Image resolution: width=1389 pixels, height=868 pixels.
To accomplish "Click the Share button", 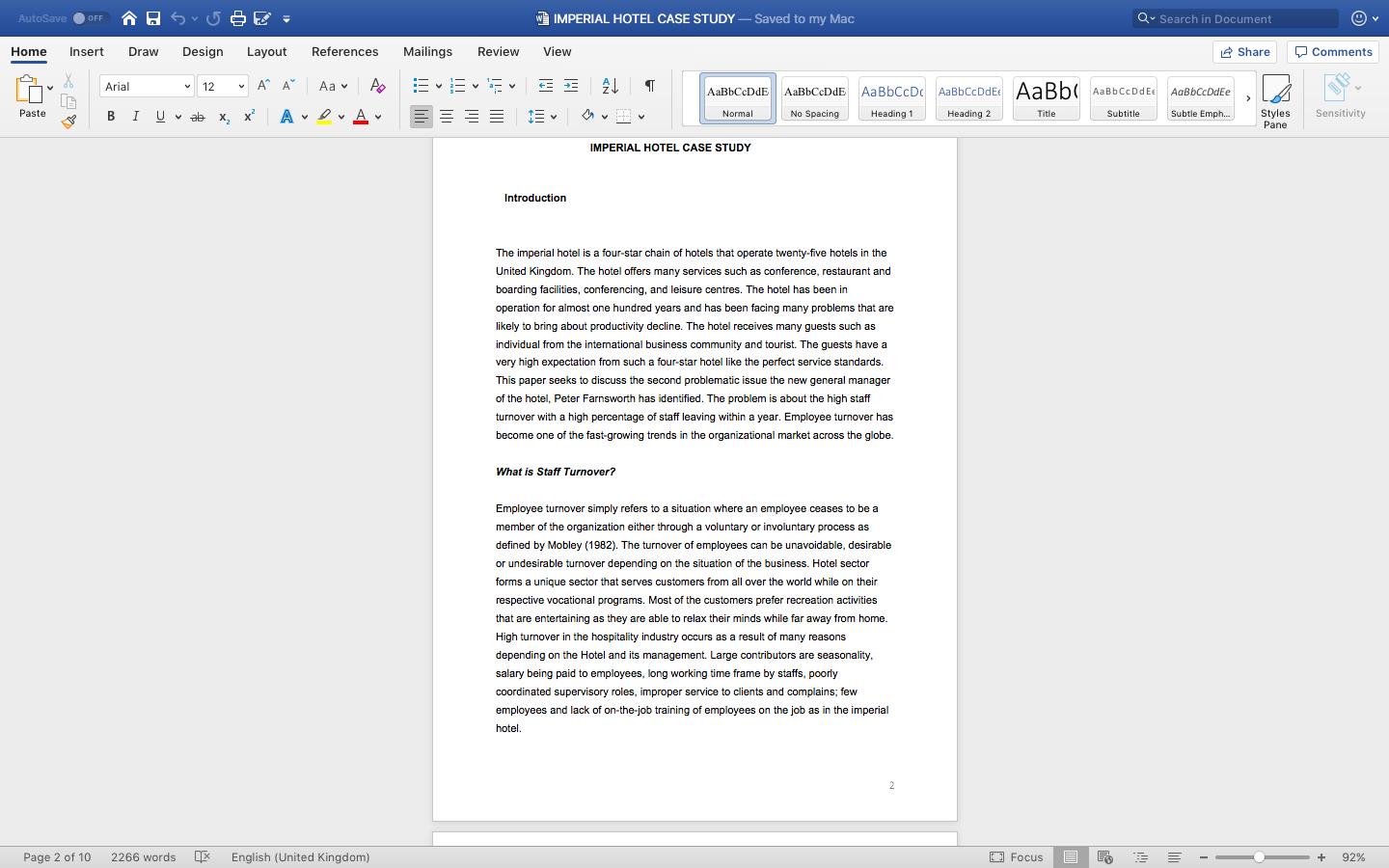I will click(1244, 51).
